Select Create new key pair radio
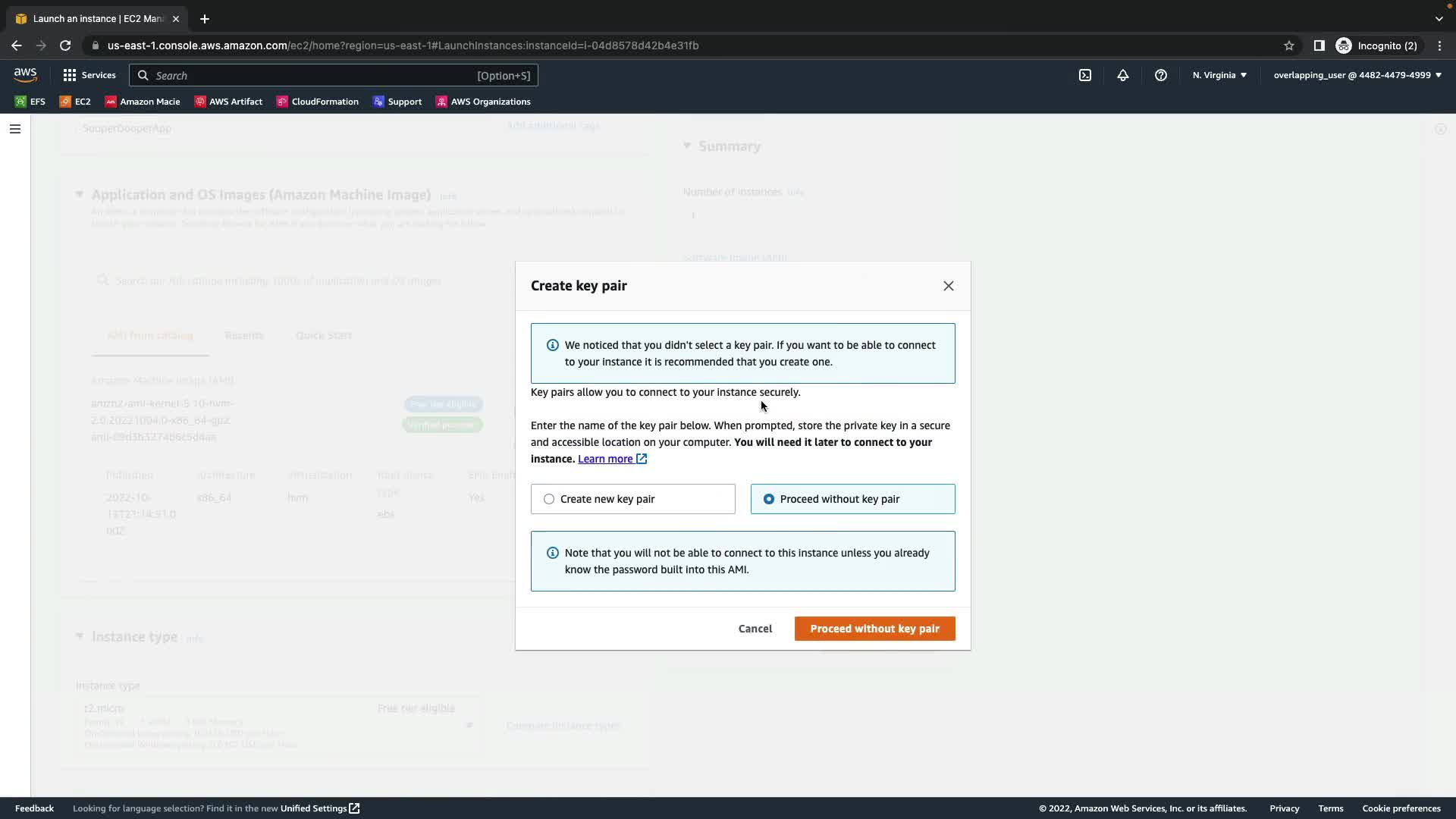 pyautogui.click(x=549, y=499)
